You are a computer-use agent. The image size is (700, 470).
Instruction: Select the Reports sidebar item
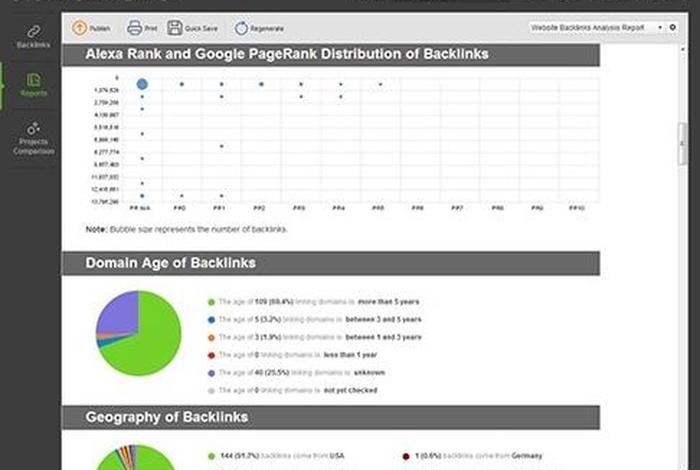pyautogui.click(x=33, y=85)
